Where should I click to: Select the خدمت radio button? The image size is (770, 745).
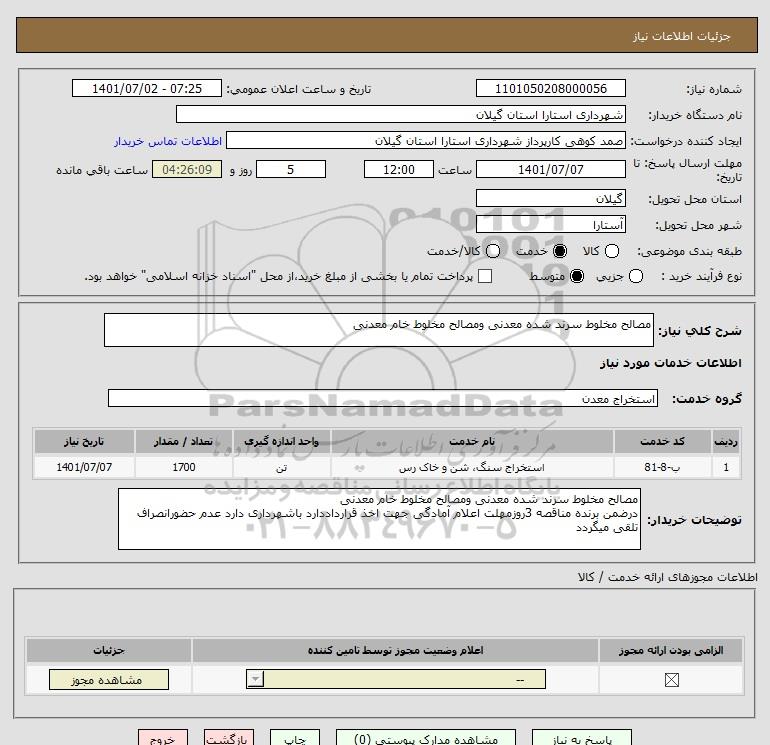(x=560, y=251)
